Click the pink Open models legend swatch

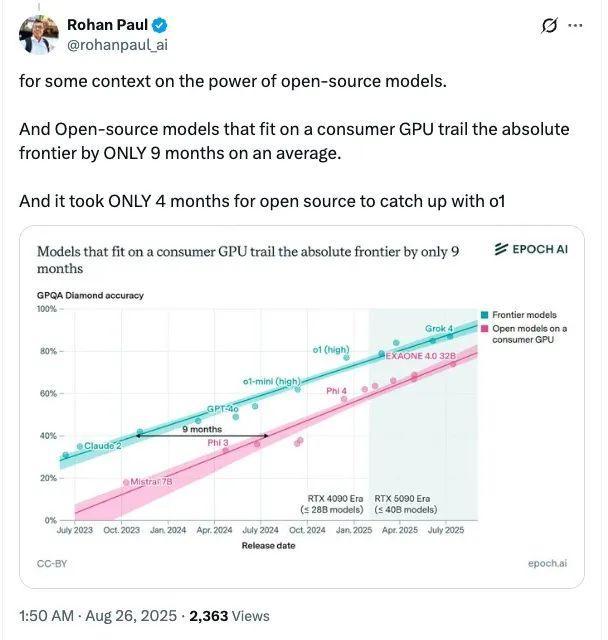point(484,328)
